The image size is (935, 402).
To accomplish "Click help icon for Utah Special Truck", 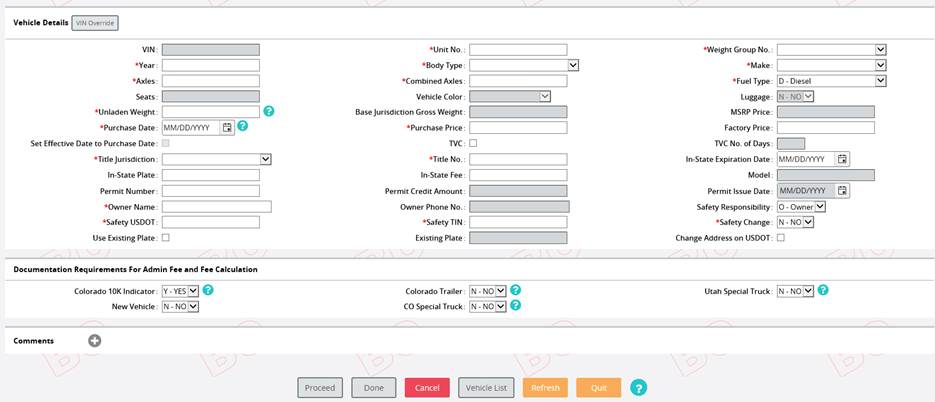I will tap(823, 291).
